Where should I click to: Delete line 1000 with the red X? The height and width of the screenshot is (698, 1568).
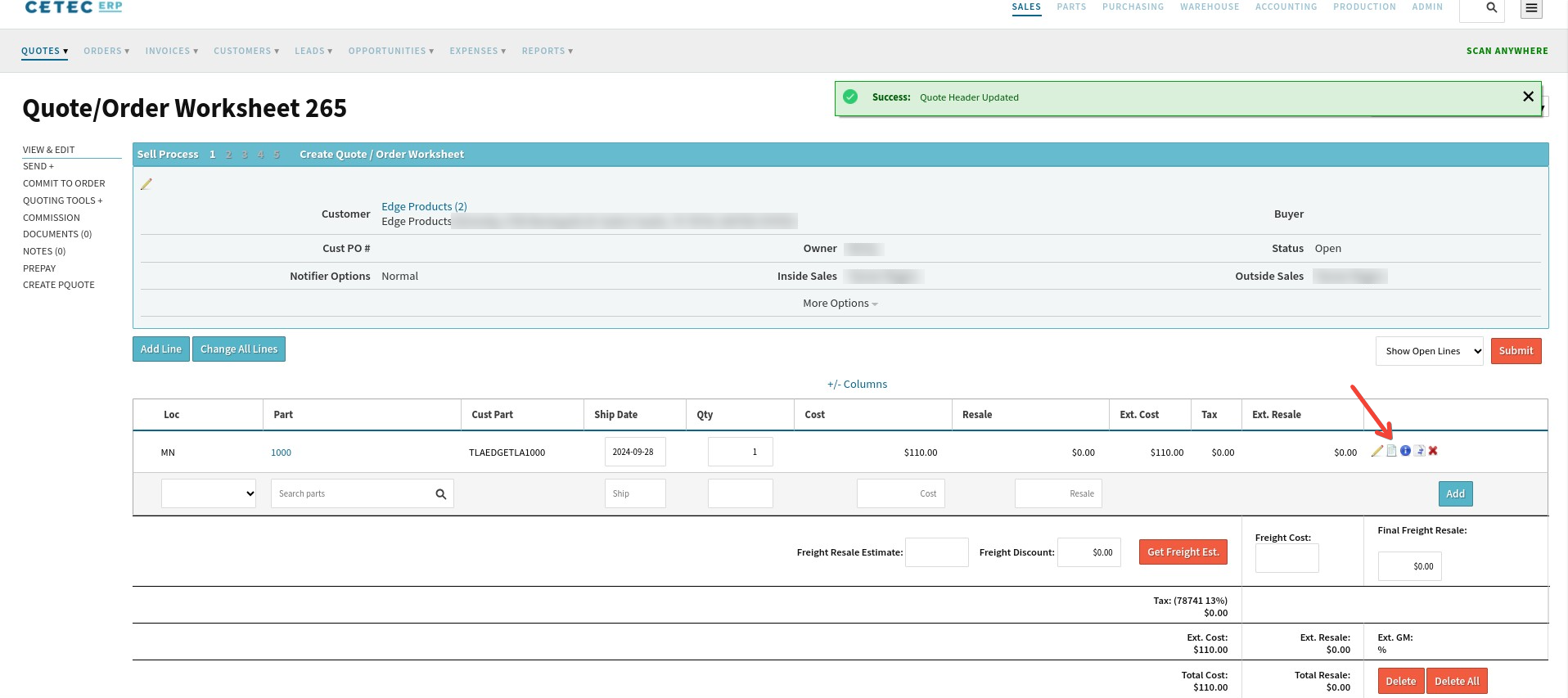[x=1433, y=451]
